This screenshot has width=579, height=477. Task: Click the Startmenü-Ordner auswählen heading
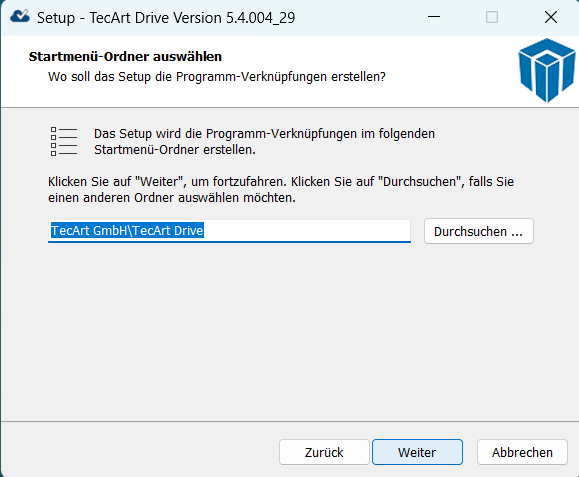point(125,56)
